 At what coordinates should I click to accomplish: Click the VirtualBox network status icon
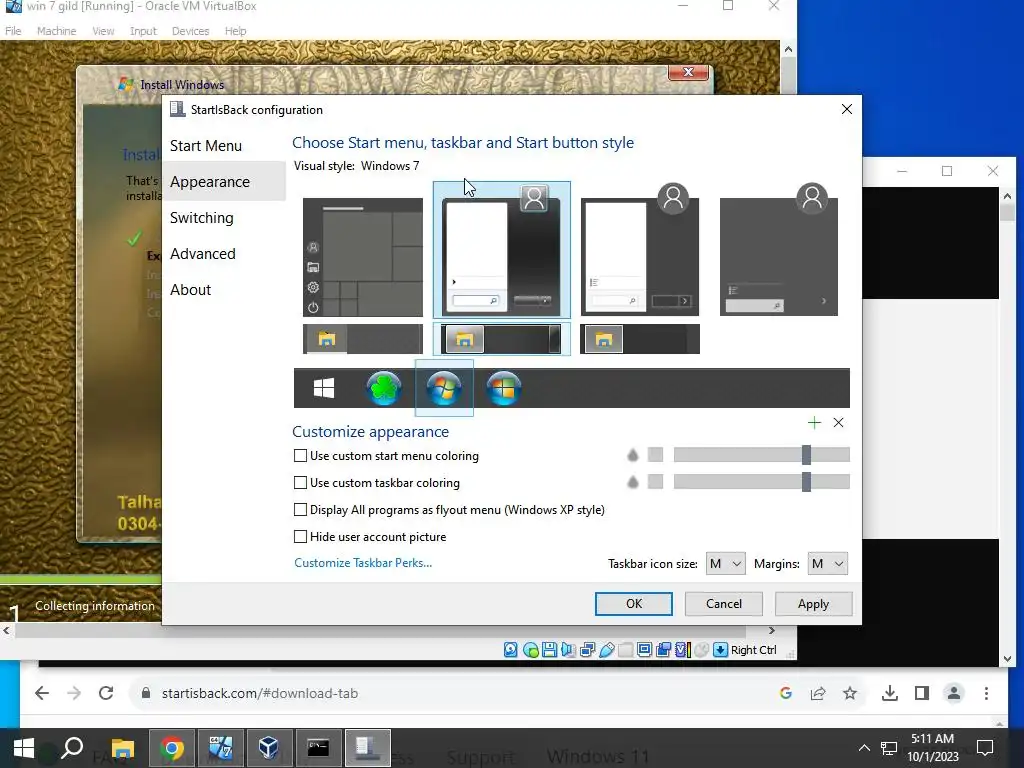(587, 650)
